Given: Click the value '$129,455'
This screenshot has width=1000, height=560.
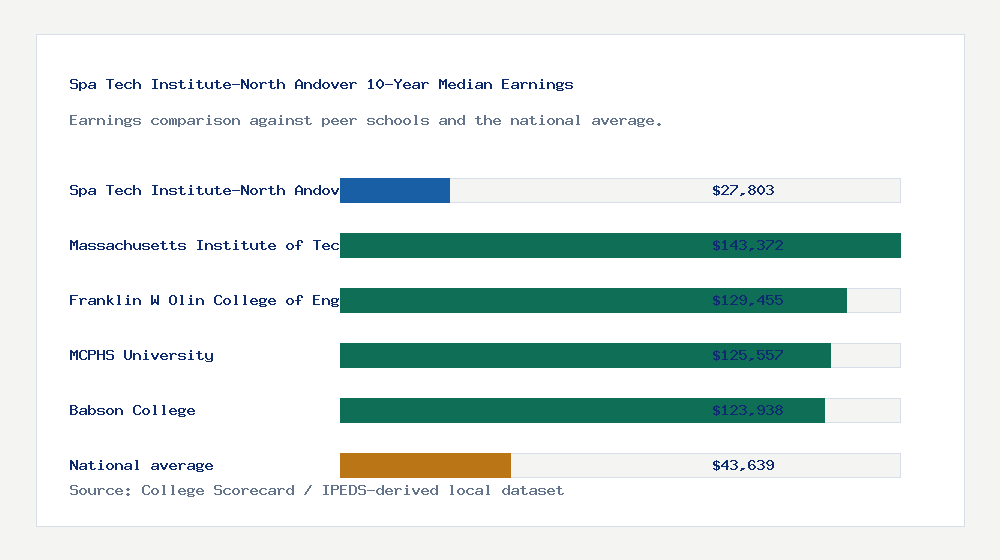Looking at the screenshot, I should (747, 300).
